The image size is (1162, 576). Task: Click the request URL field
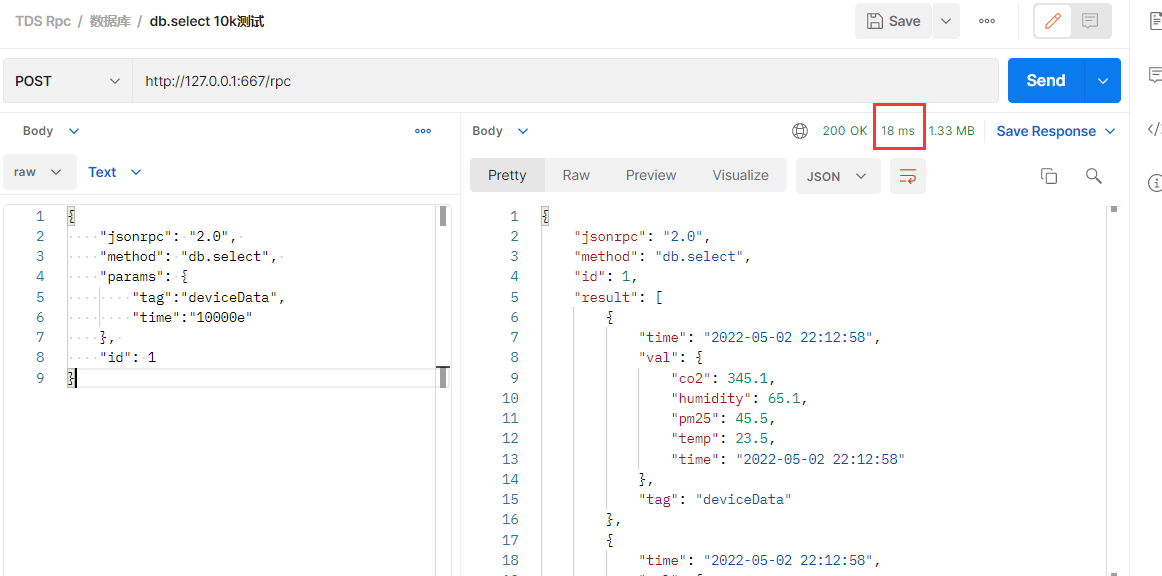tap(565, 81)
